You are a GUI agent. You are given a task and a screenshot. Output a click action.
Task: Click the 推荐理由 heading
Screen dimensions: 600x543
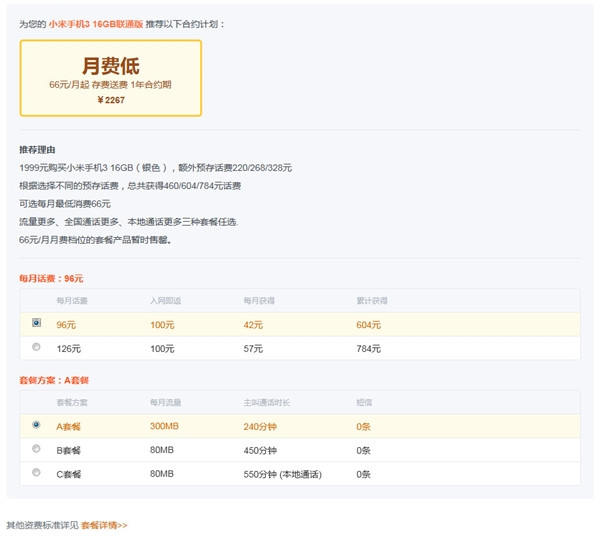[x=36, y=149]
